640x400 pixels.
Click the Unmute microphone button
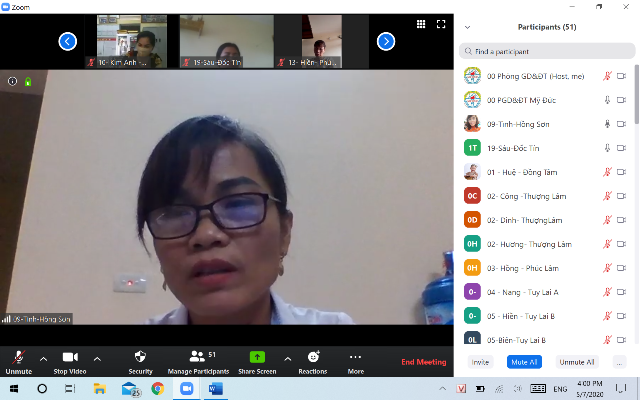click(18, 362)
